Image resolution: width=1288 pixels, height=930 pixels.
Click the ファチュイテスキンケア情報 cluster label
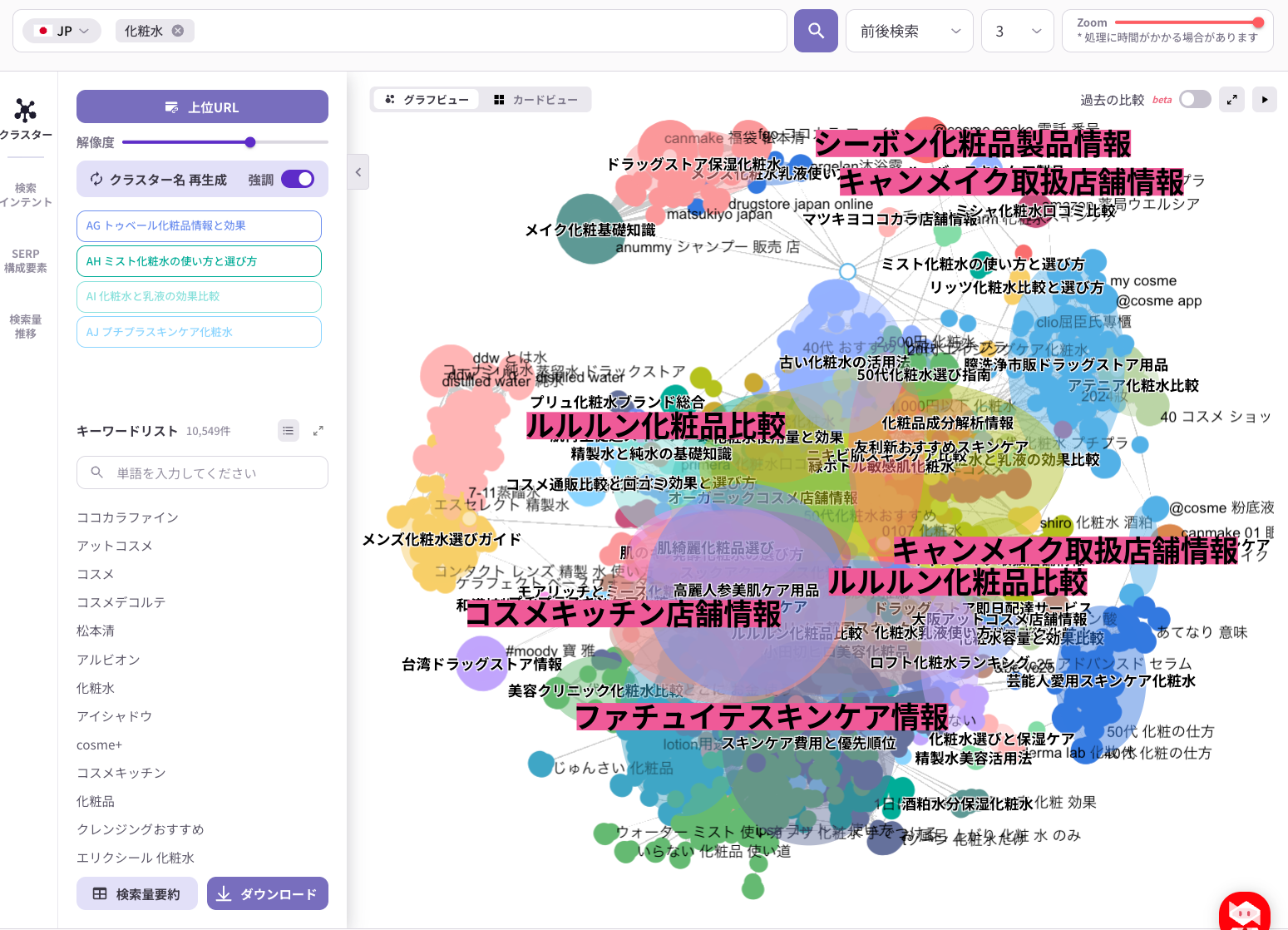pyautogui.click(x=762, y=717)
